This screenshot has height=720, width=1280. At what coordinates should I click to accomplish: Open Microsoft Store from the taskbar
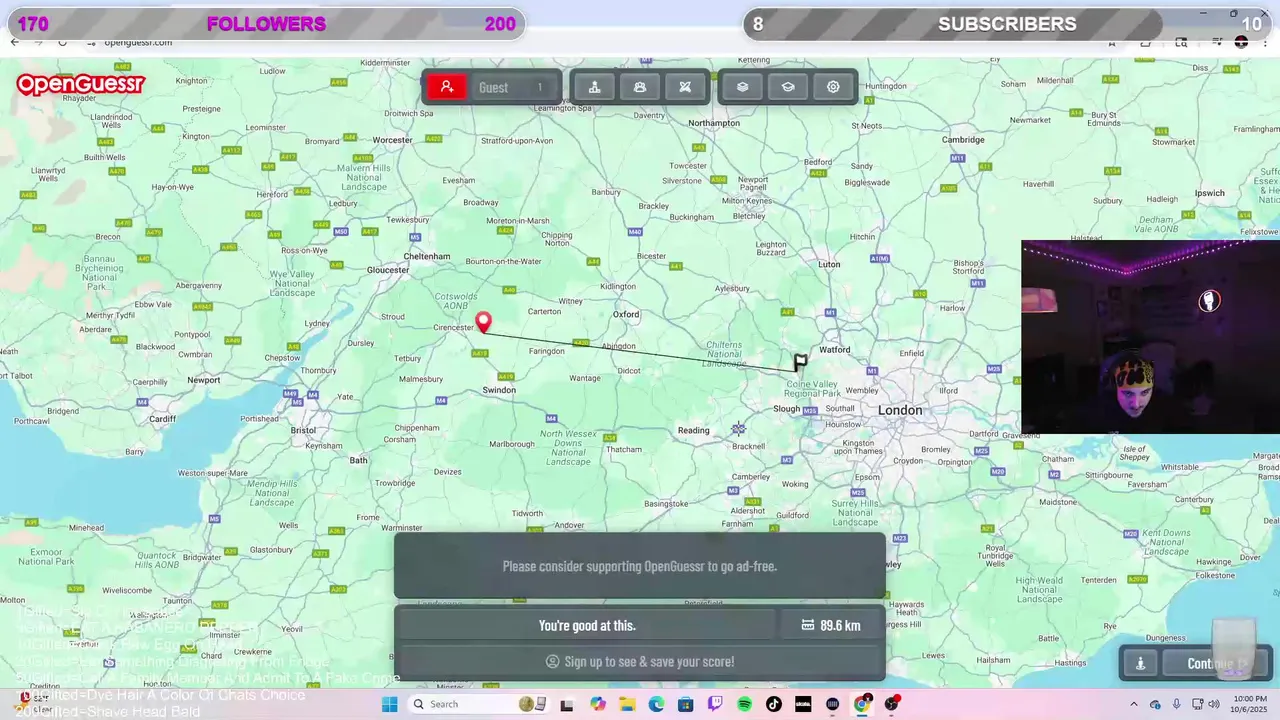pyautogui.click(x=685, y=704)
